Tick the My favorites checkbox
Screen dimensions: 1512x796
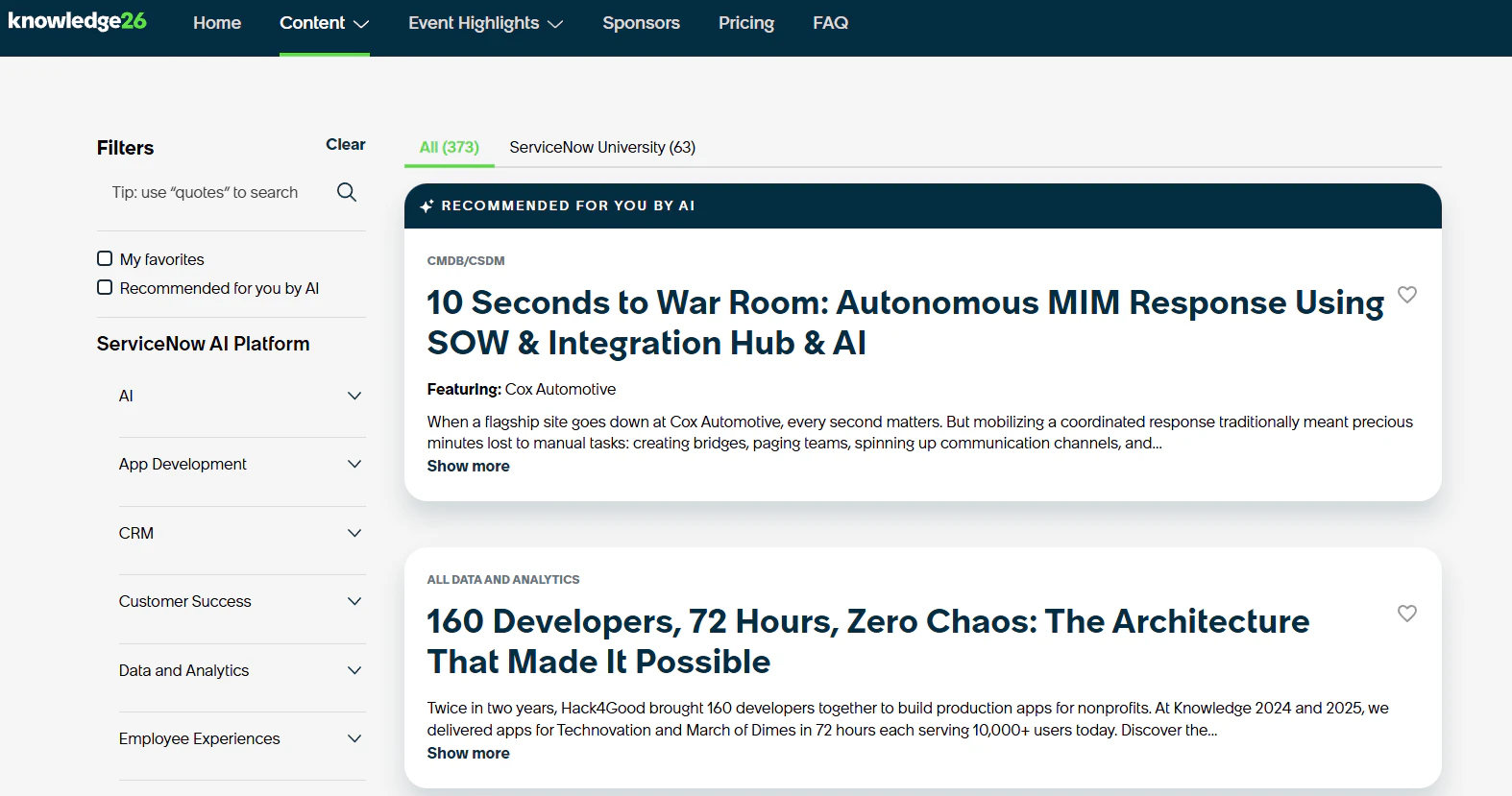point(105,258)
